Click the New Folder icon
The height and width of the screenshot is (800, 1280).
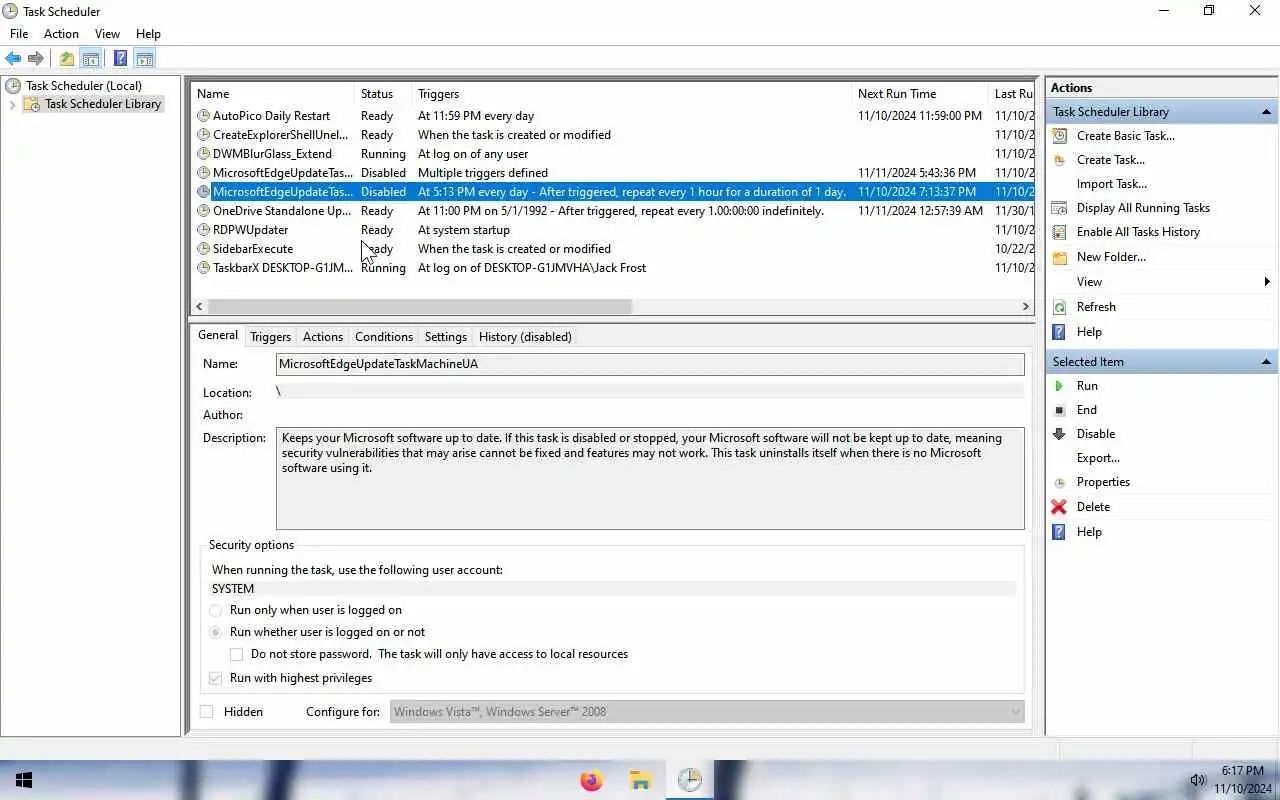(x=1059, y=257)
